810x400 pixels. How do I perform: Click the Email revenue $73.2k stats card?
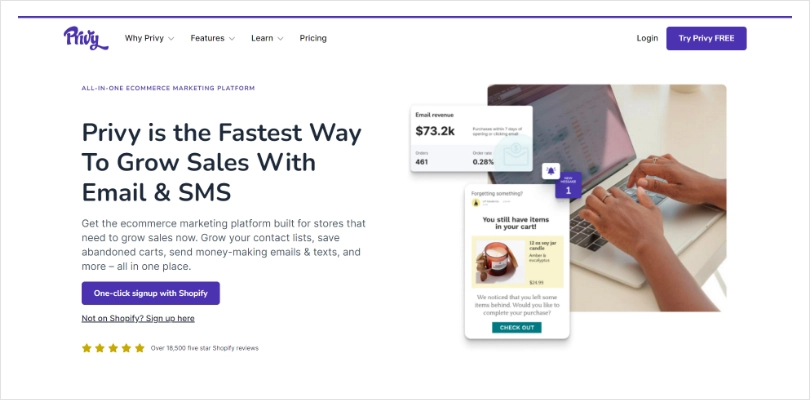(471, 139)
